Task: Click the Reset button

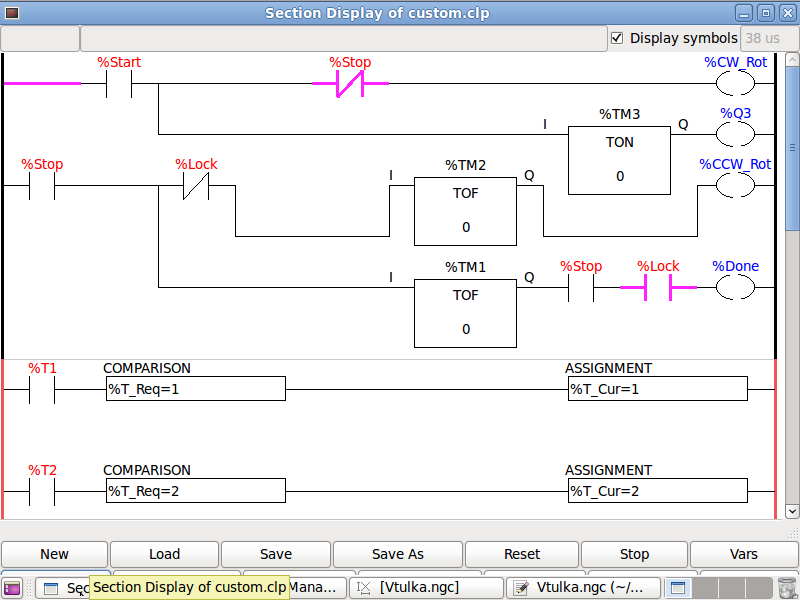Action: coord(522,554)
